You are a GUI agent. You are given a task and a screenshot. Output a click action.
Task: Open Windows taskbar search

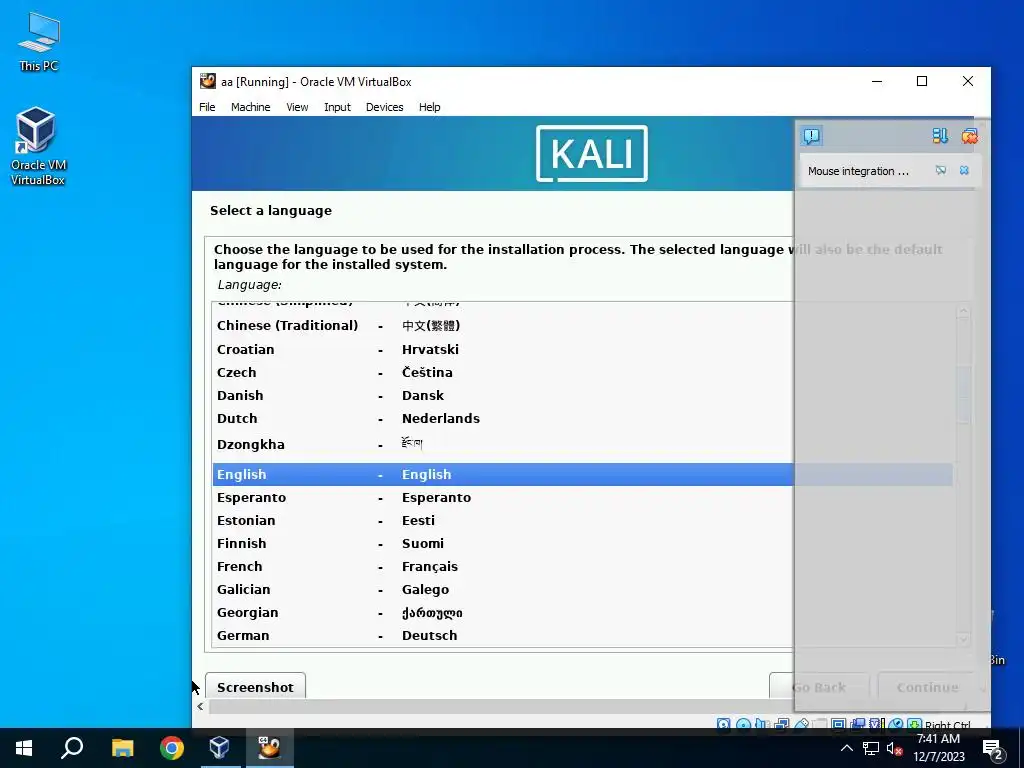coord(72,748)
